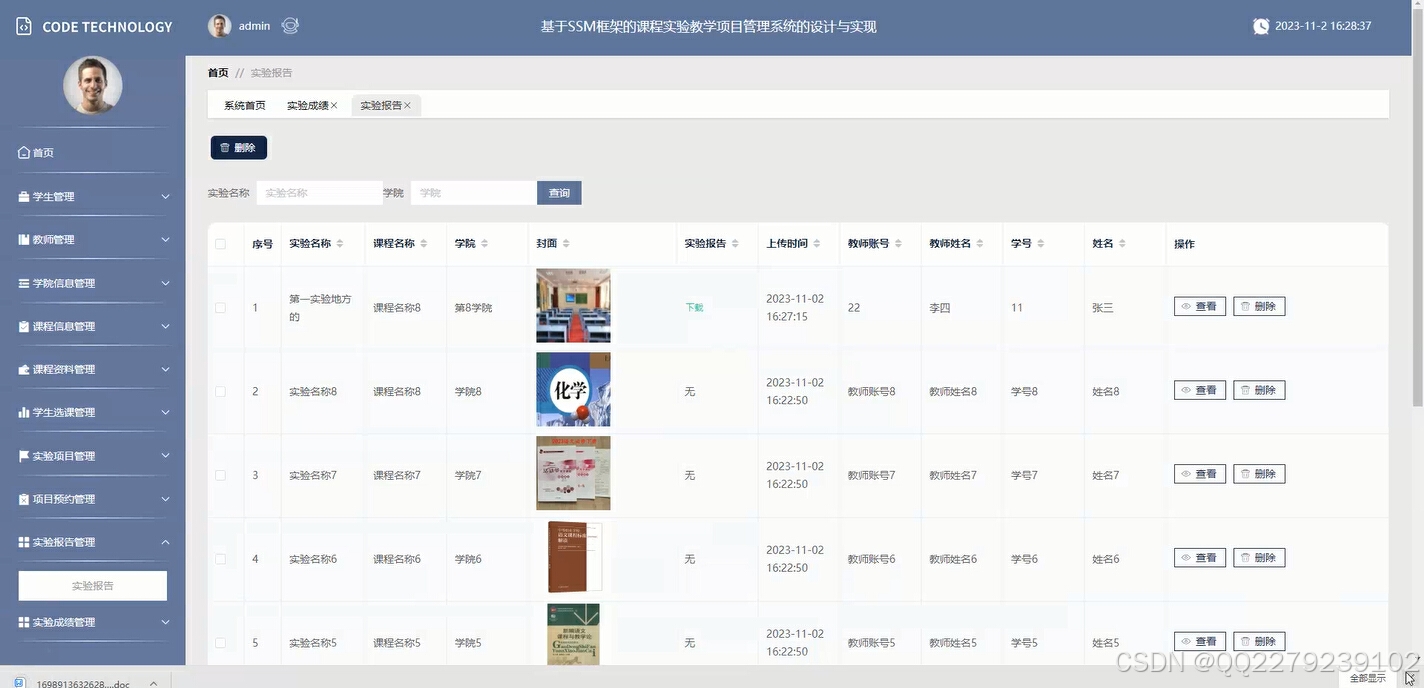The height and width of the screenshot is (688, 1424).
Task: Switch to the 系统首页 tab
Action: click(243, 104)
